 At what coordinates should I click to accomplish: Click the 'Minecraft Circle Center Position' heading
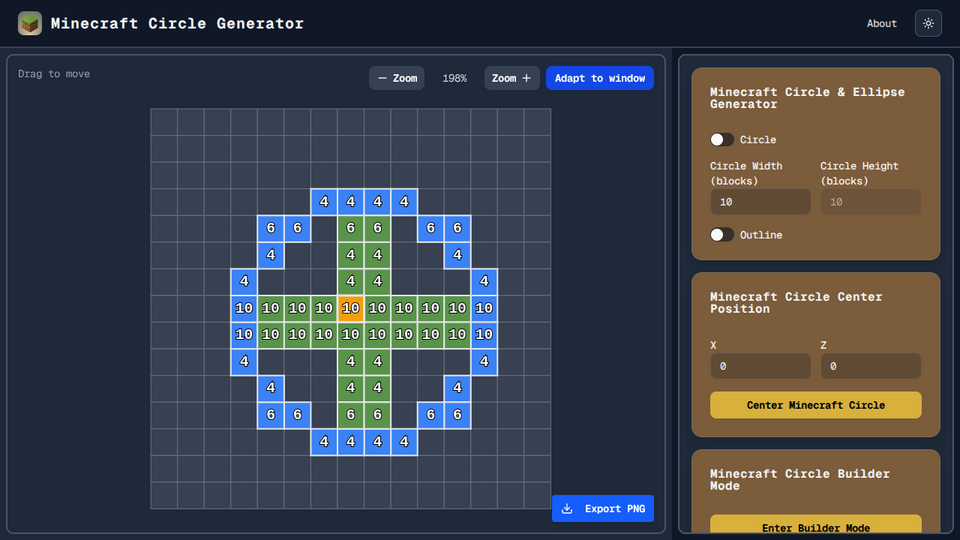pyautogui.click(x=796, y=302)
